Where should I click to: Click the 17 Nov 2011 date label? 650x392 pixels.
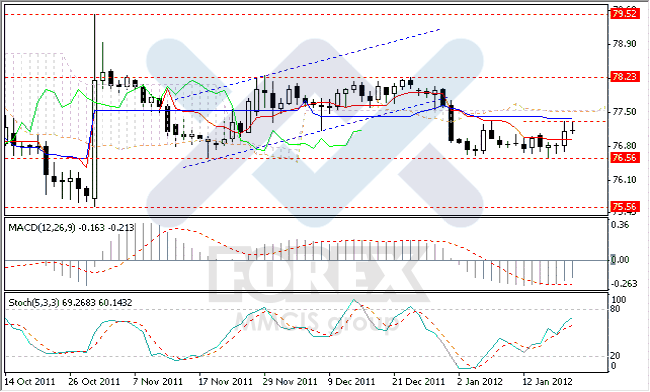(226, 382)
